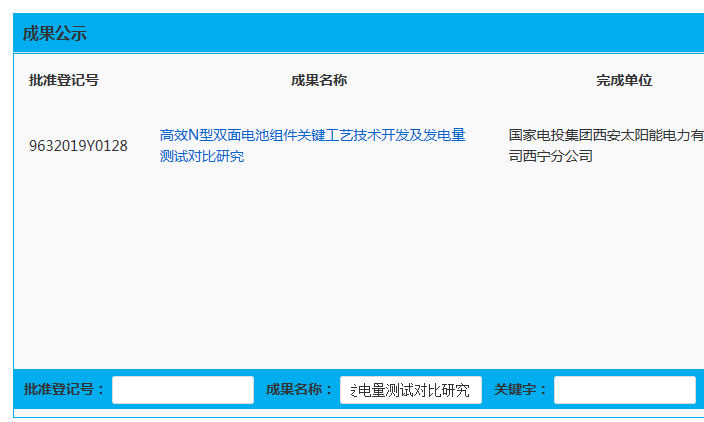Click the 关键字 search input field
The height and width of the screenshot is (422, 704).
[x=624, y=390]
